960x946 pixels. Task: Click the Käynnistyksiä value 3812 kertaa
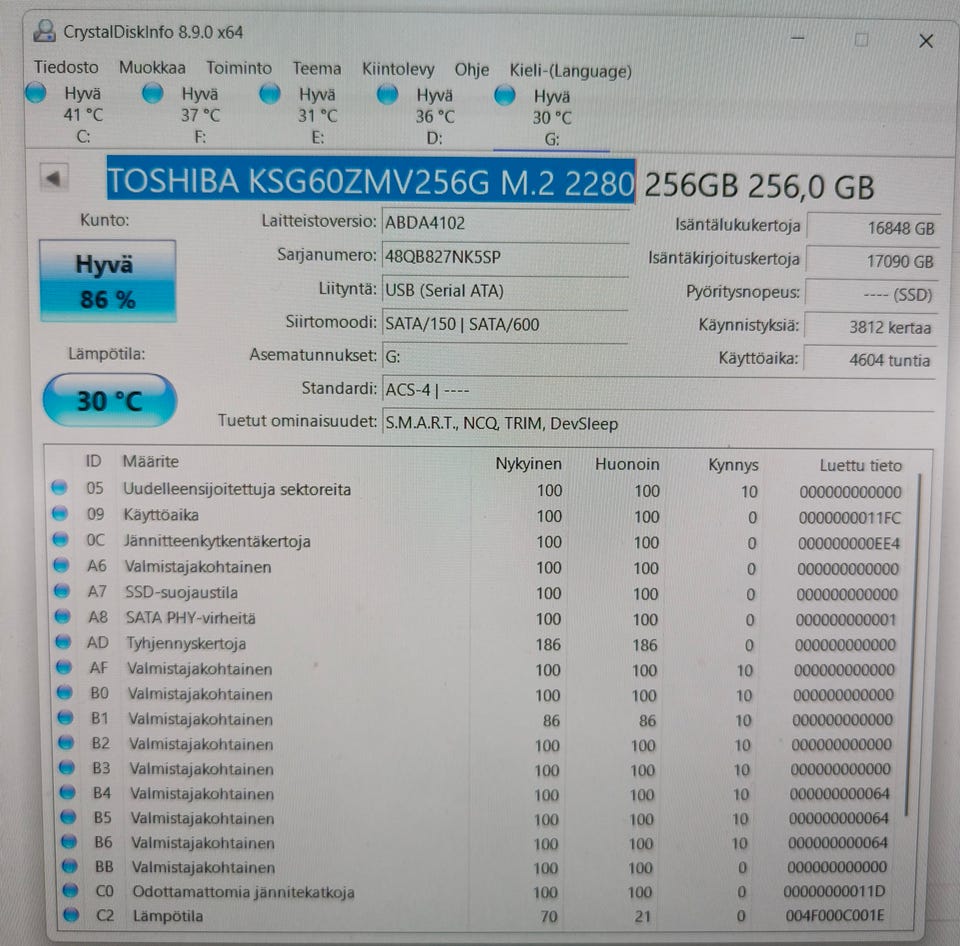coord(871,327)
